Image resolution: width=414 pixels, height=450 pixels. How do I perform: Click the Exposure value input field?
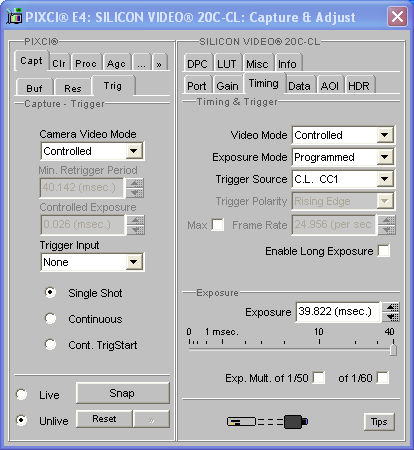pyautogui.click(x=338, y=312)
